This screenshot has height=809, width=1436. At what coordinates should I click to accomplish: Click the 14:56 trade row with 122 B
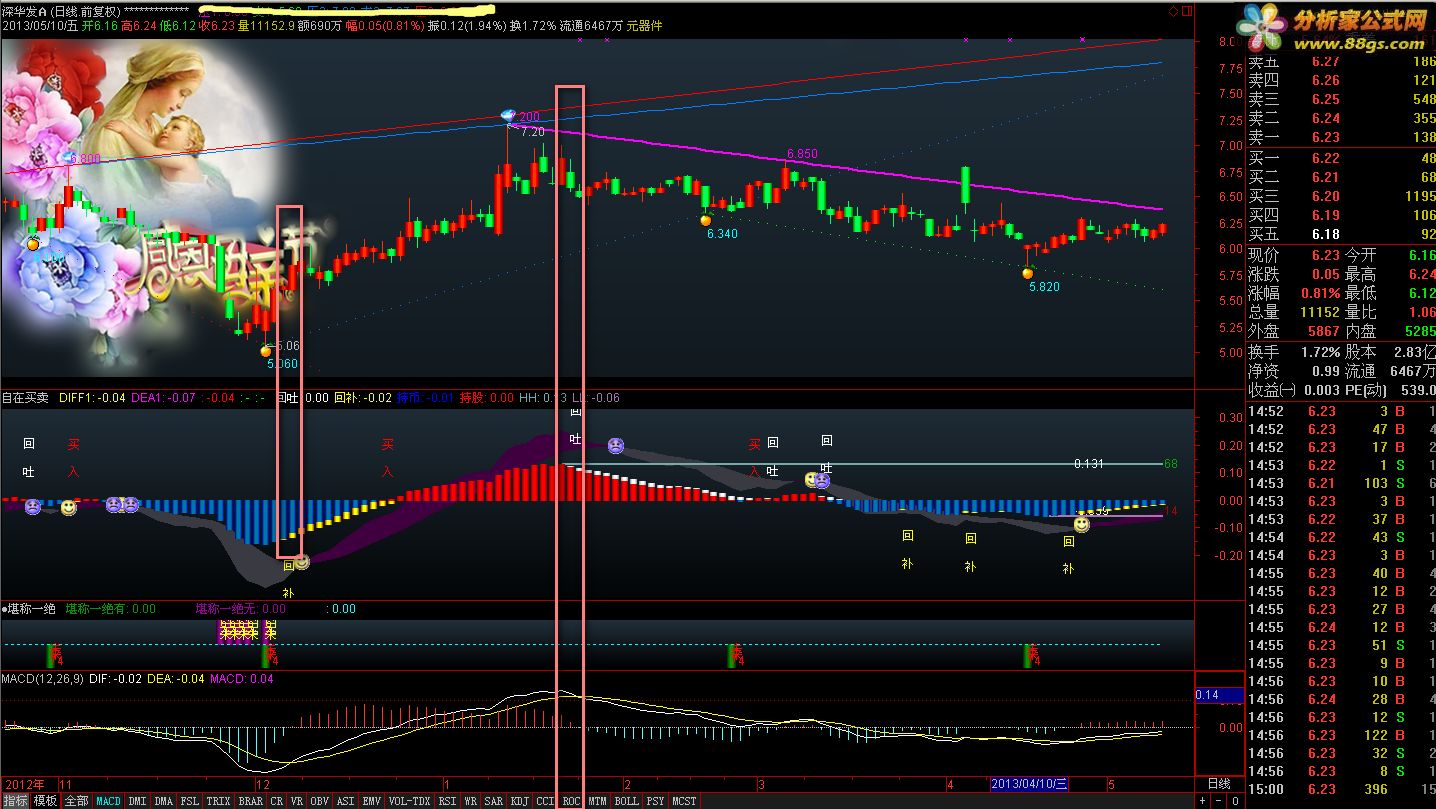[1341, 735]
